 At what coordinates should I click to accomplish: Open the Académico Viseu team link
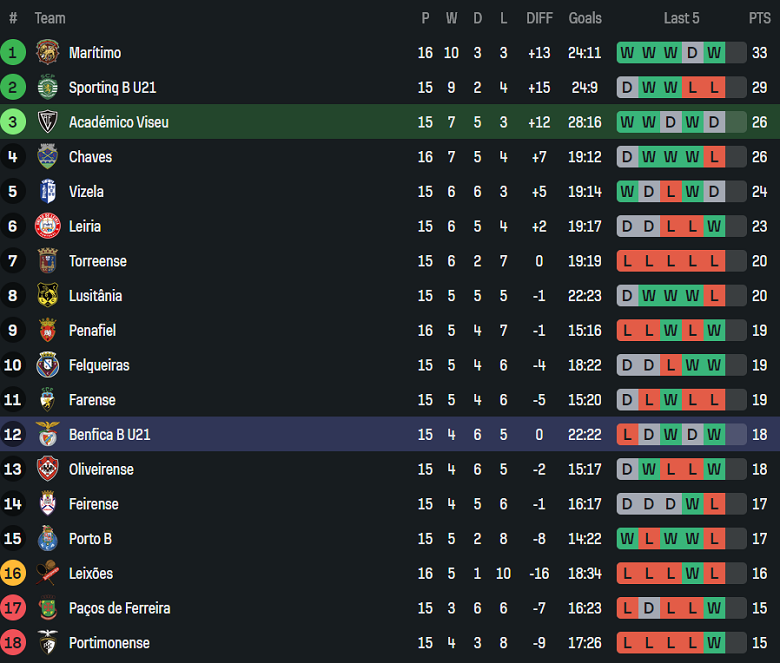click(x=118, y=122)
